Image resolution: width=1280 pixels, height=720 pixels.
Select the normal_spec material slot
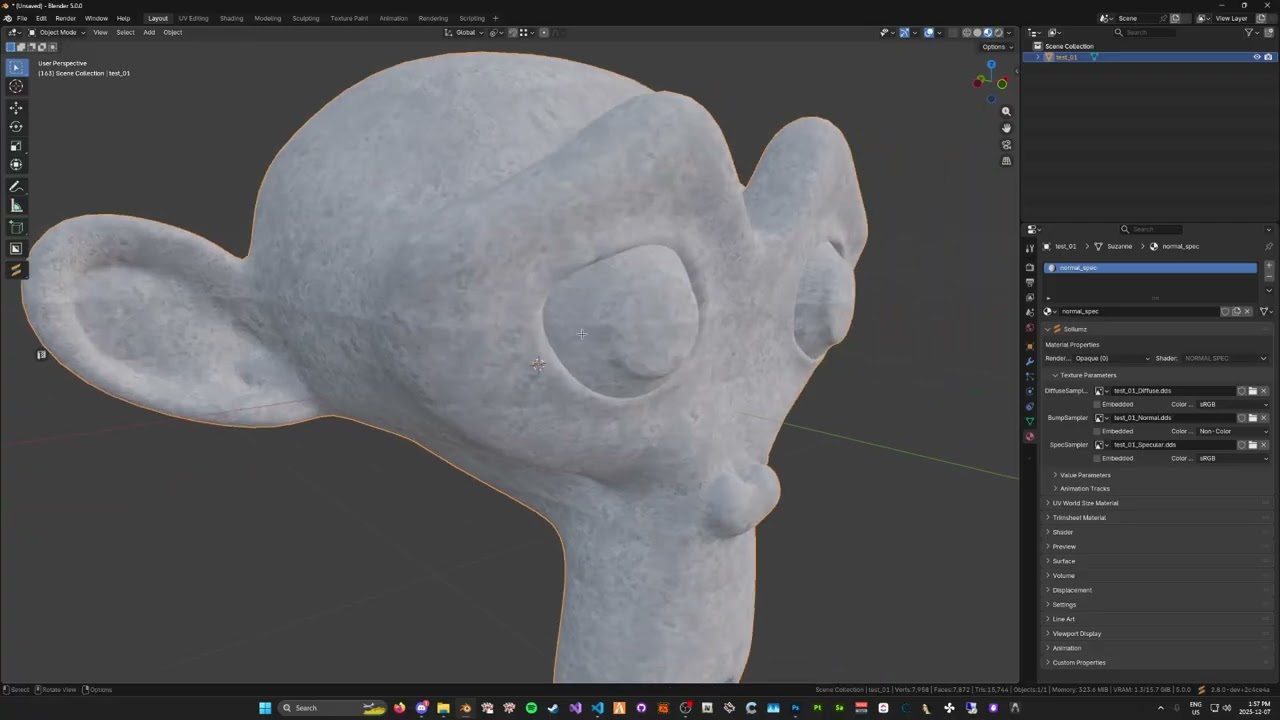pyautogui.click(x=1150, y=268)
